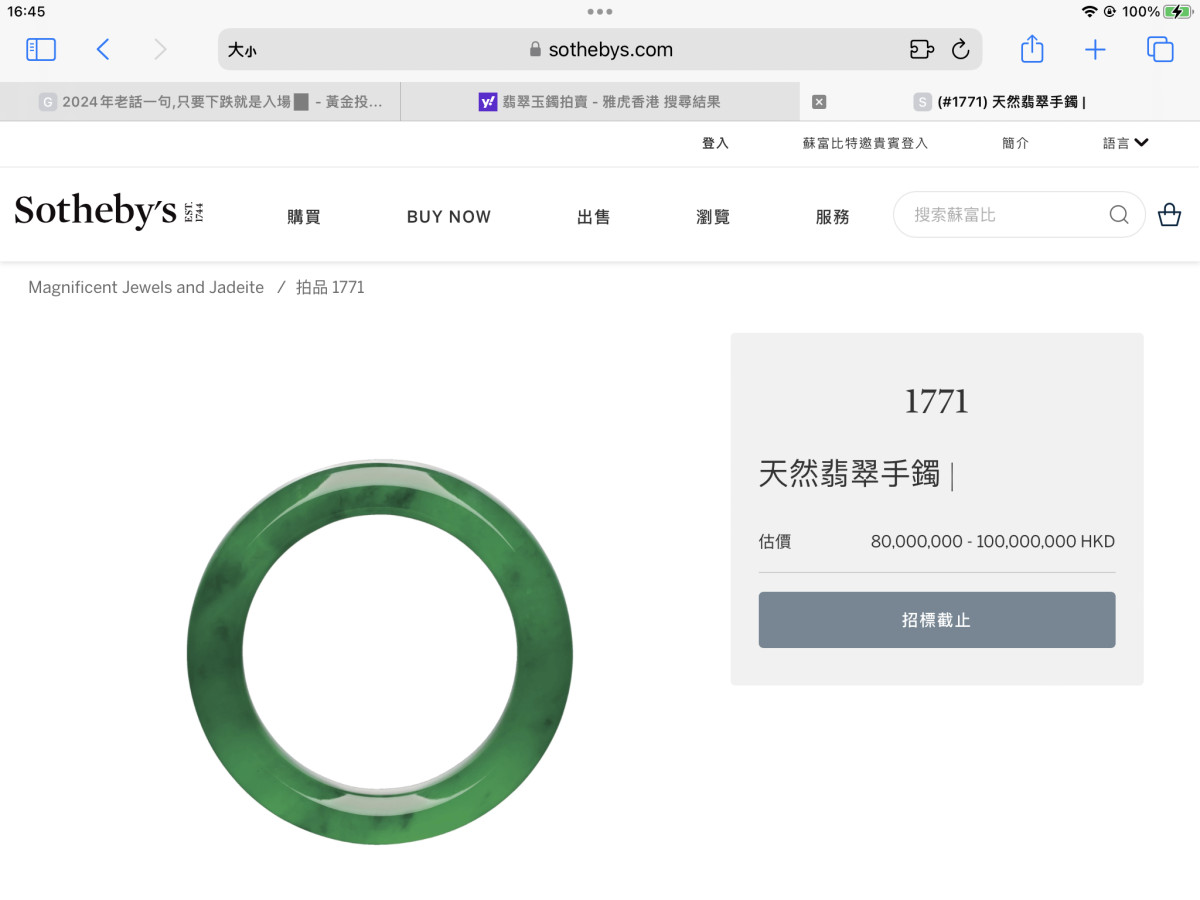Open the 簡介 link
This screenshot has height=900, width=1200.
1015,143
